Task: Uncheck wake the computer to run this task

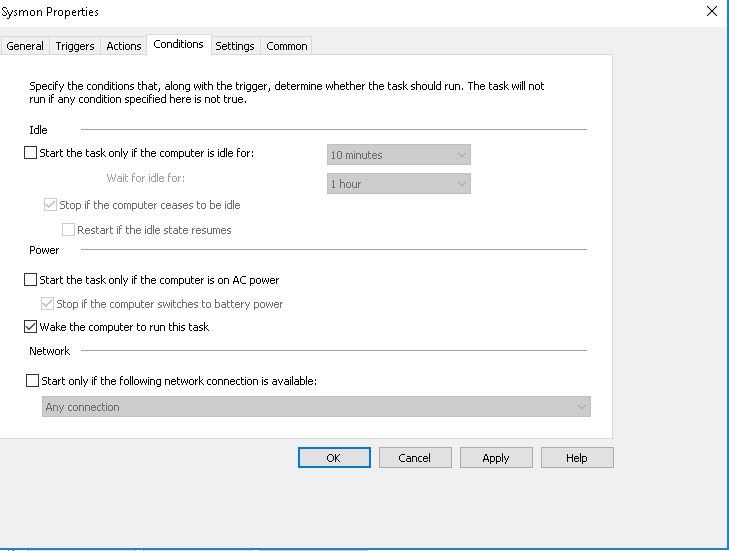Action: coord(30,327)
